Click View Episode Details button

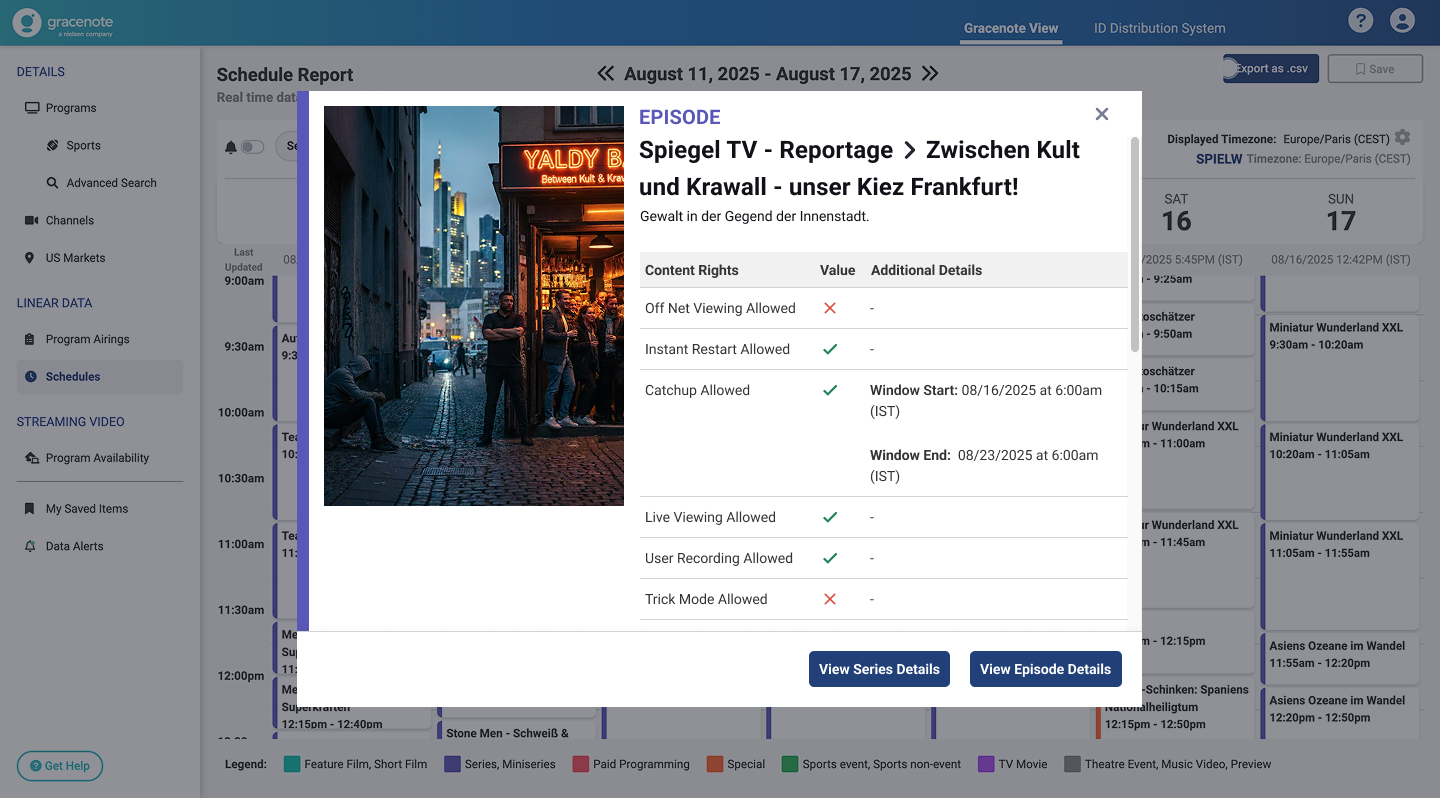coord(1045,669)
